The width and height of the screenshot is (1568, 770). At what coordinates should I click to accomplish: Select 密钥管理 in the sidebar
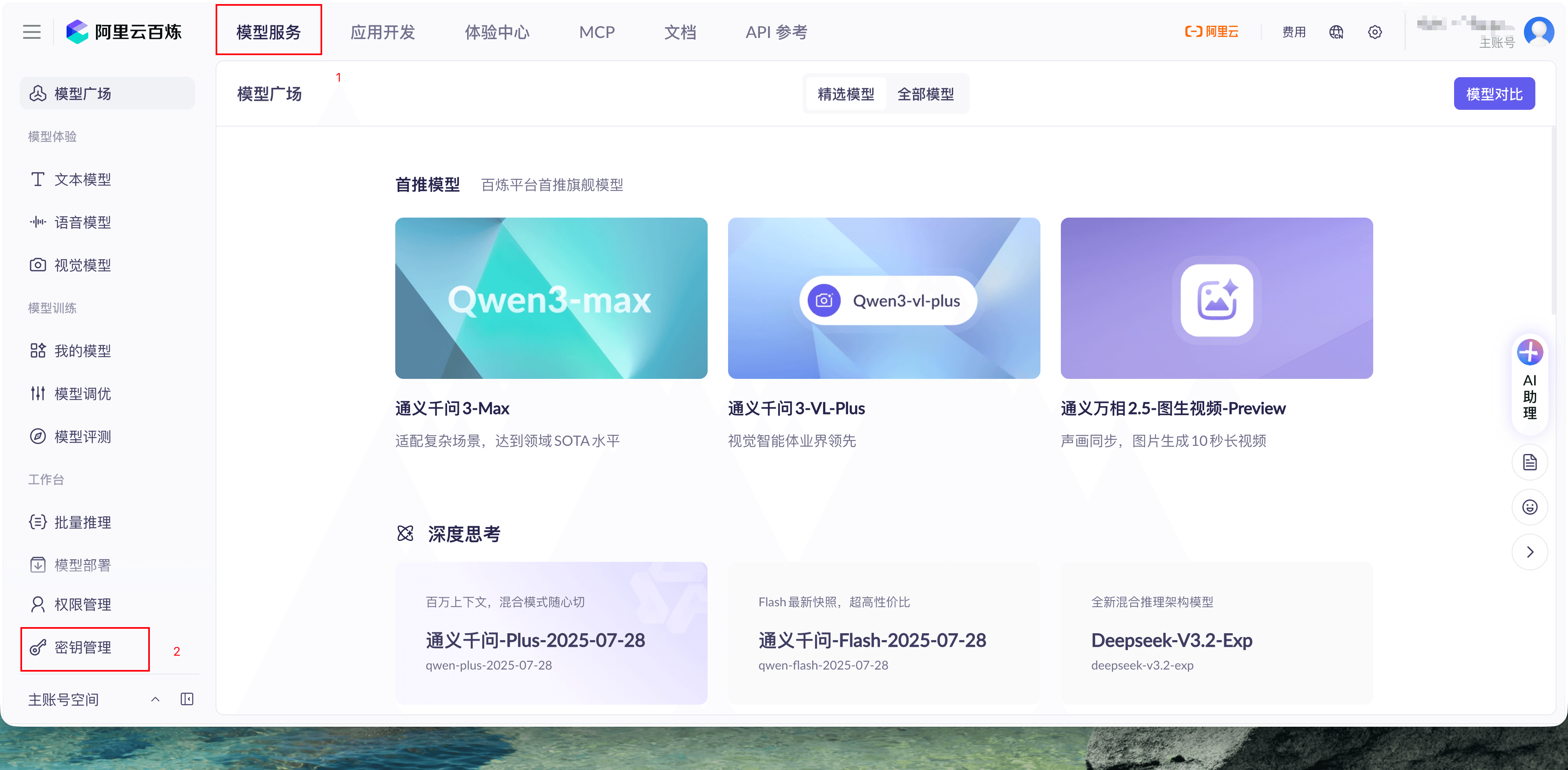click(83, 648)
